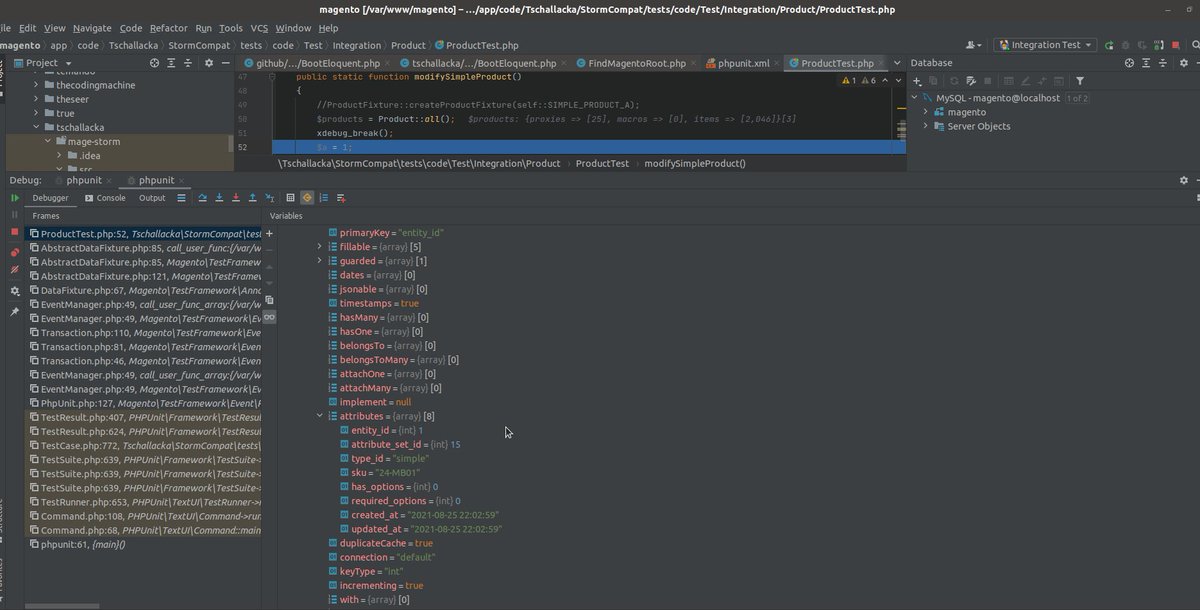
Task: Locate current file in the Project panel
Action: tap(154, 62)
